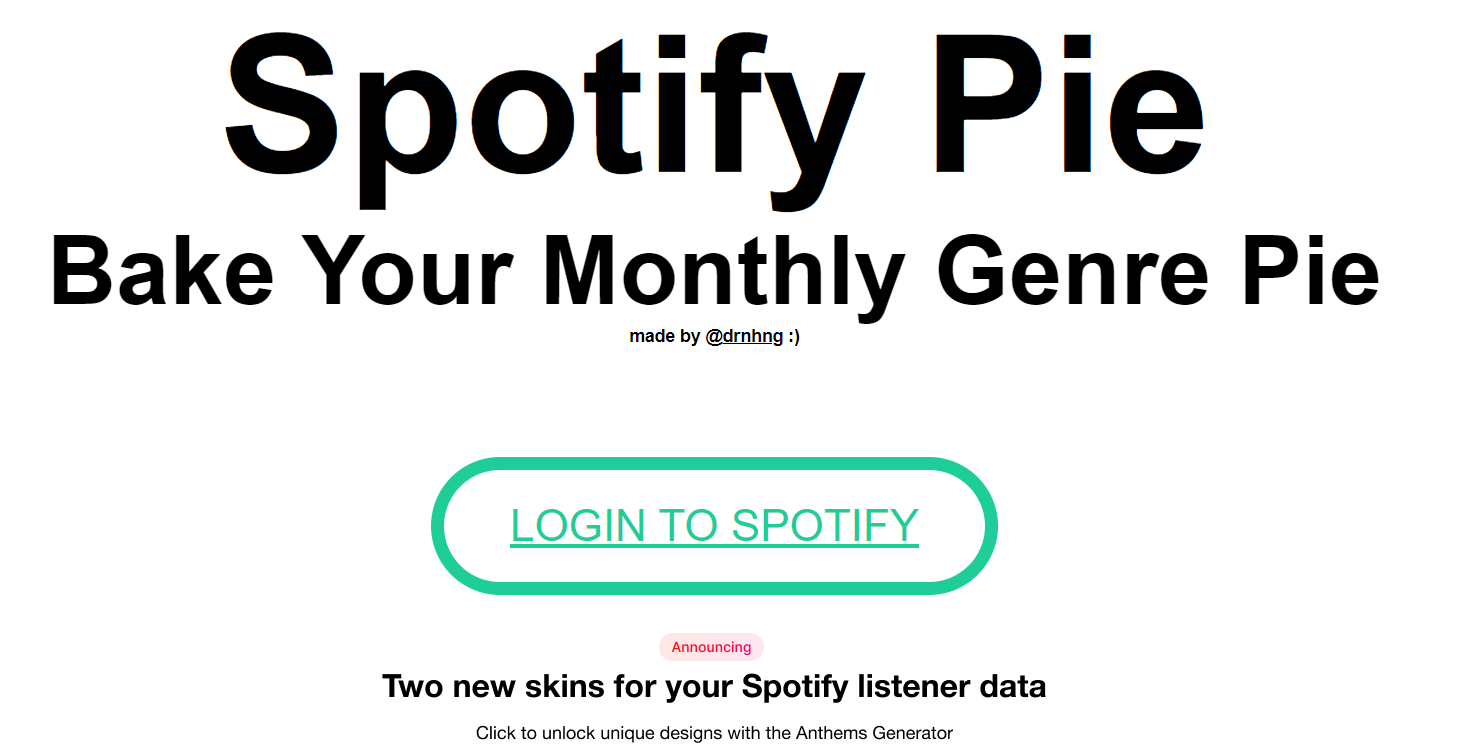Click the Spotify Pie header logo text
The image size is (1463, 744).
713,108
